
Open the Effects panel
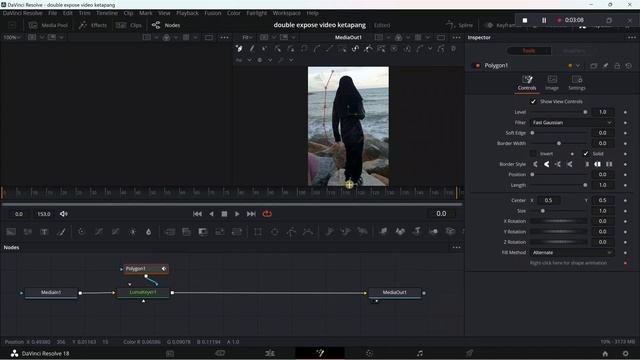point(93,25)
